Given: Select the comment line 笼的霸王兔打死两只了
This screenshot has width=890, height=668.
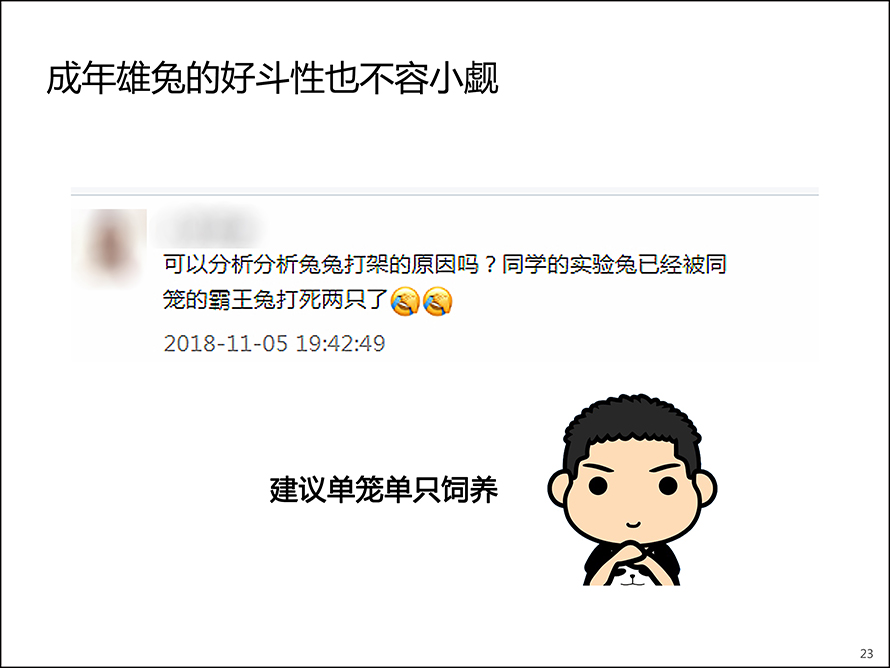Looking at the screenshot, I should pyautogui.click(x=275, y=300).
